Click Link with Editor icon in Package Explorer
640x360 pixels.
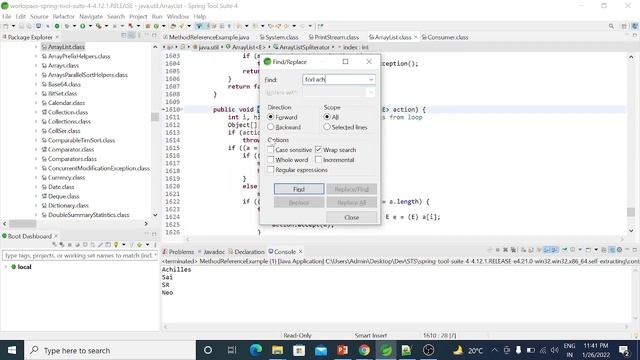point(131,36)
